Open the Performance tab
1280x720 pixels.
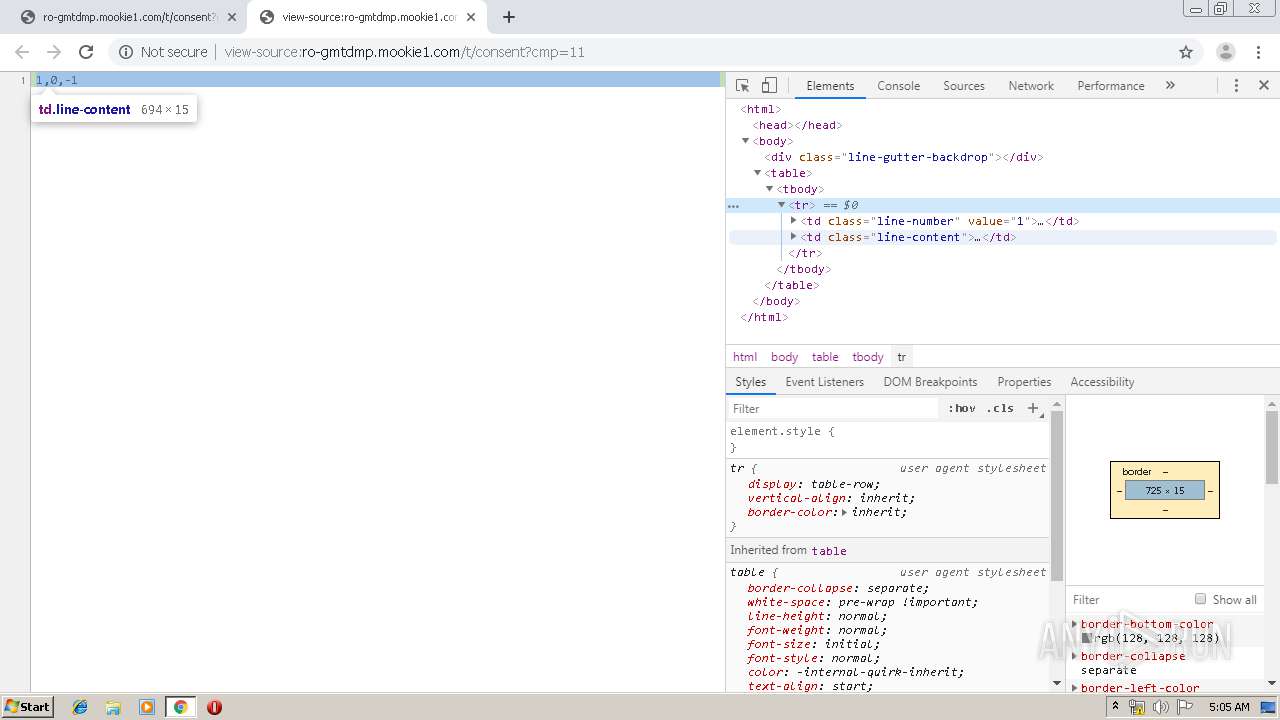[x=1110, y=86]
